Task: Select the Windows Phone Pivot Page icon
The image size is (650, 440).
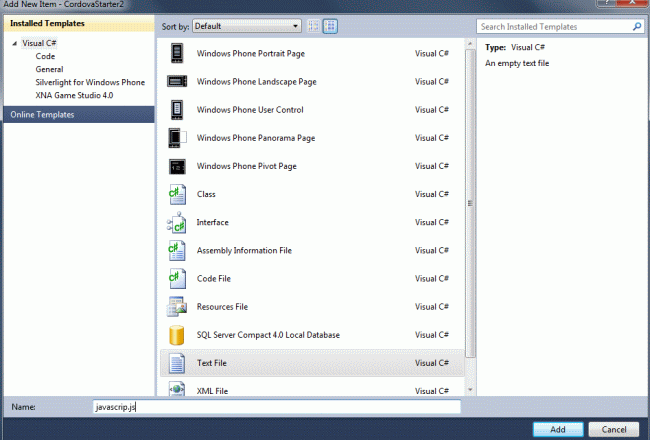Action: click(x=177, y=166)
